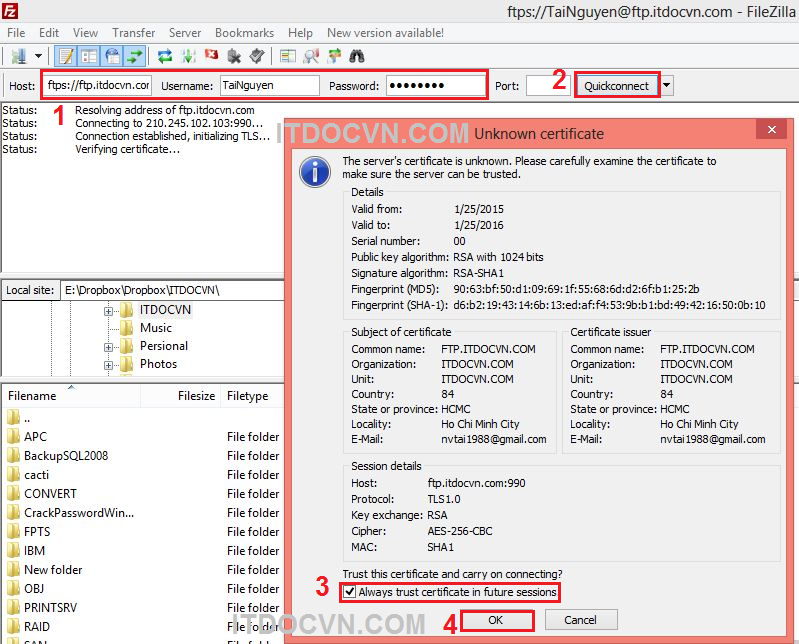Open the Transfer menu
This screenshot has width=799, height=644.
click(133, 33)
